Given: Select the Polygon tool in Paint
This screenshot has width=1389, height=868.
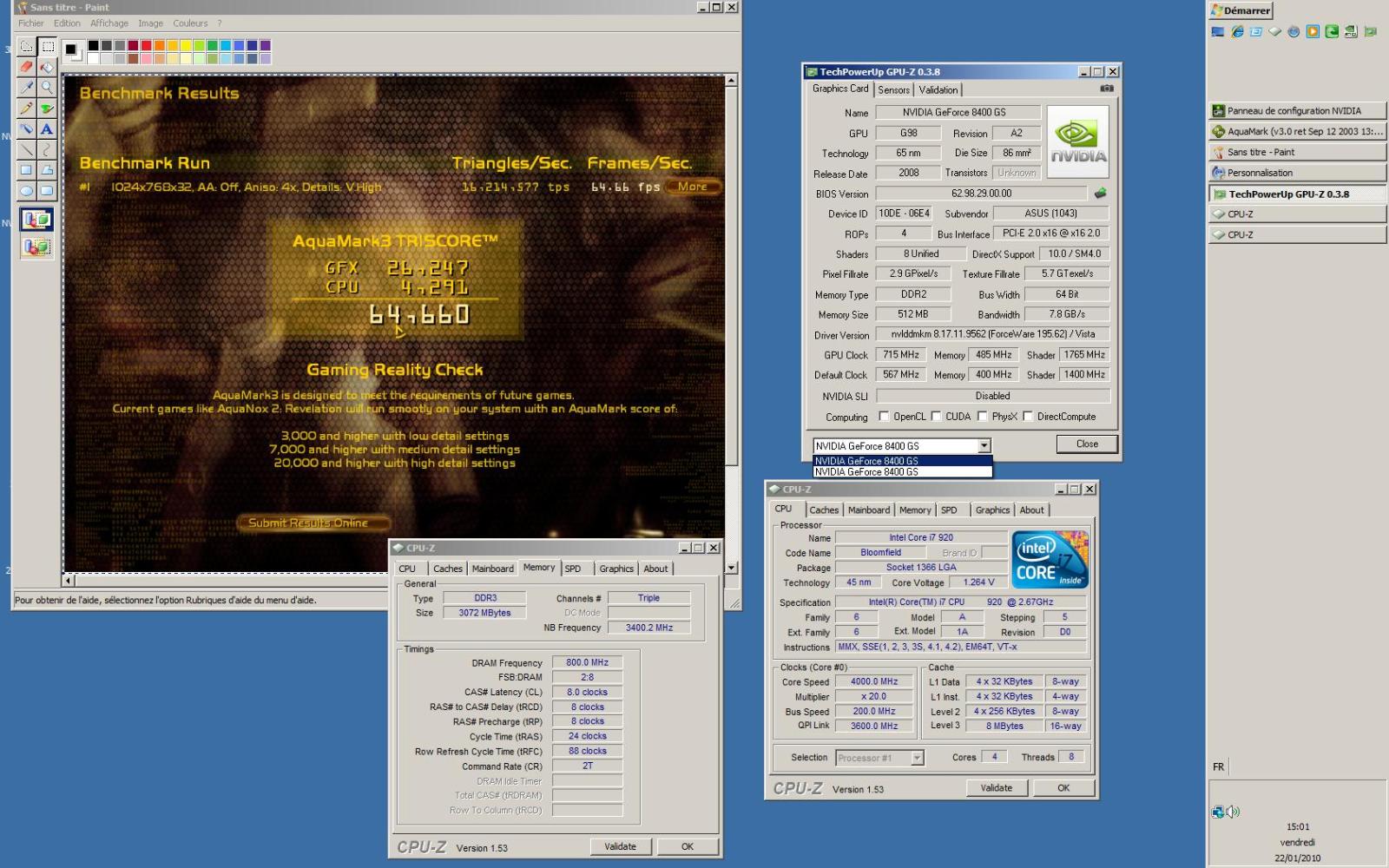Looking at the screenshot, I should (48, 171).
